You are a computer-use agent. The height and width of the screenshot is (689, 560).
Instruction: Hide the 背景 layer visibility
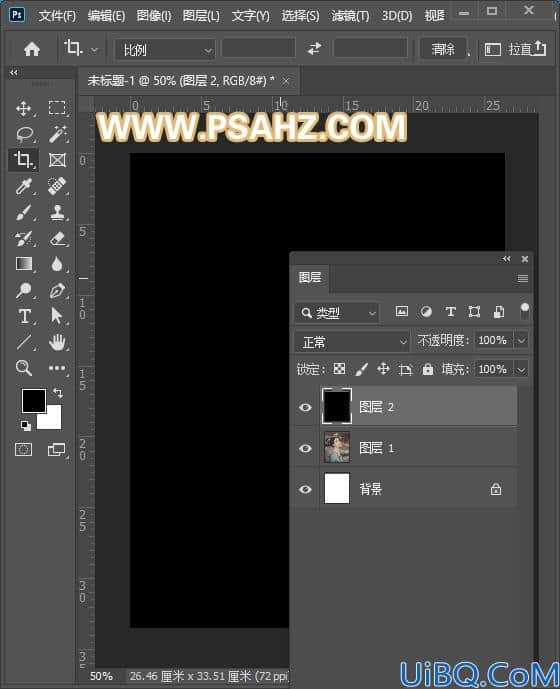coord(305,489)
